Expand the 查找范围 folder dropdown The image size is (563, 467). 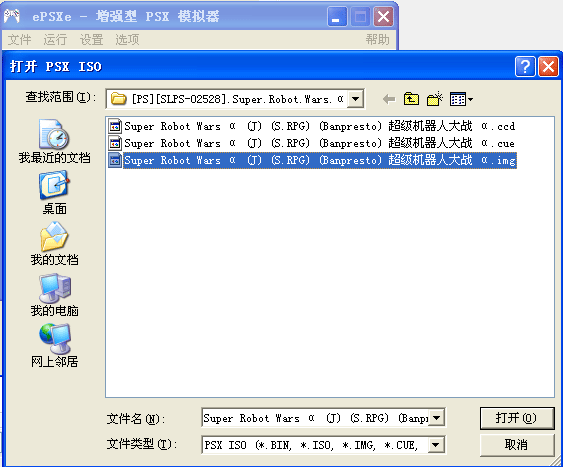(355, 98)
